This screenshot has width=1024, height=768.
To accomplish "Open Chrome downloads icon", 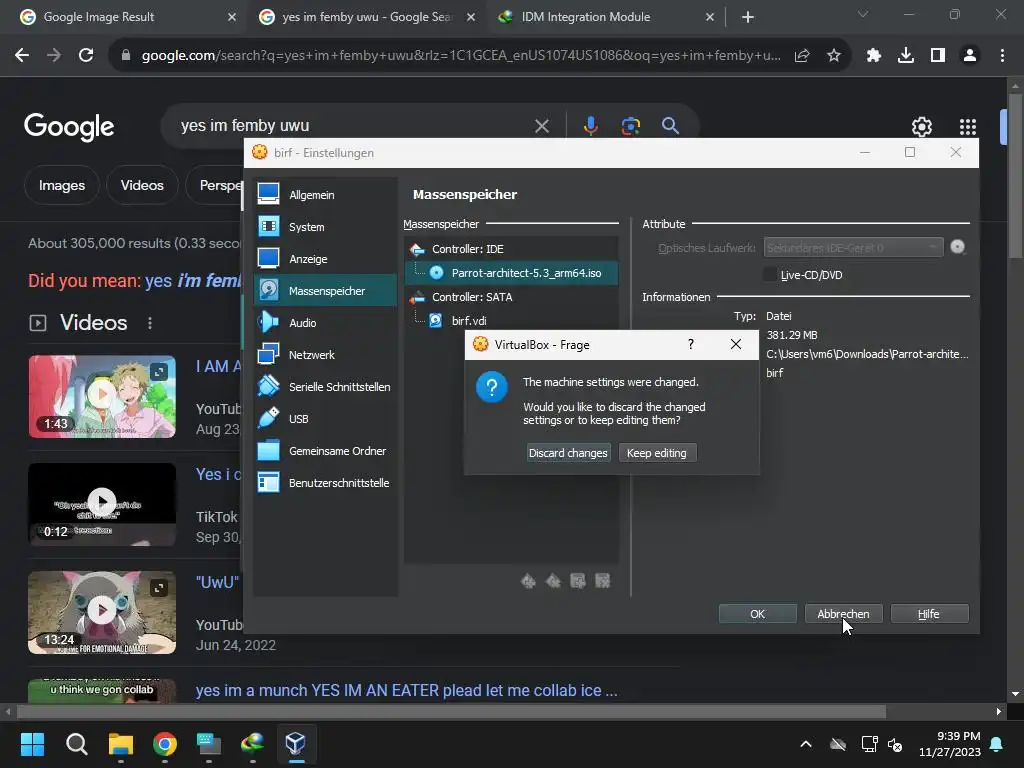I will (906, 56).
